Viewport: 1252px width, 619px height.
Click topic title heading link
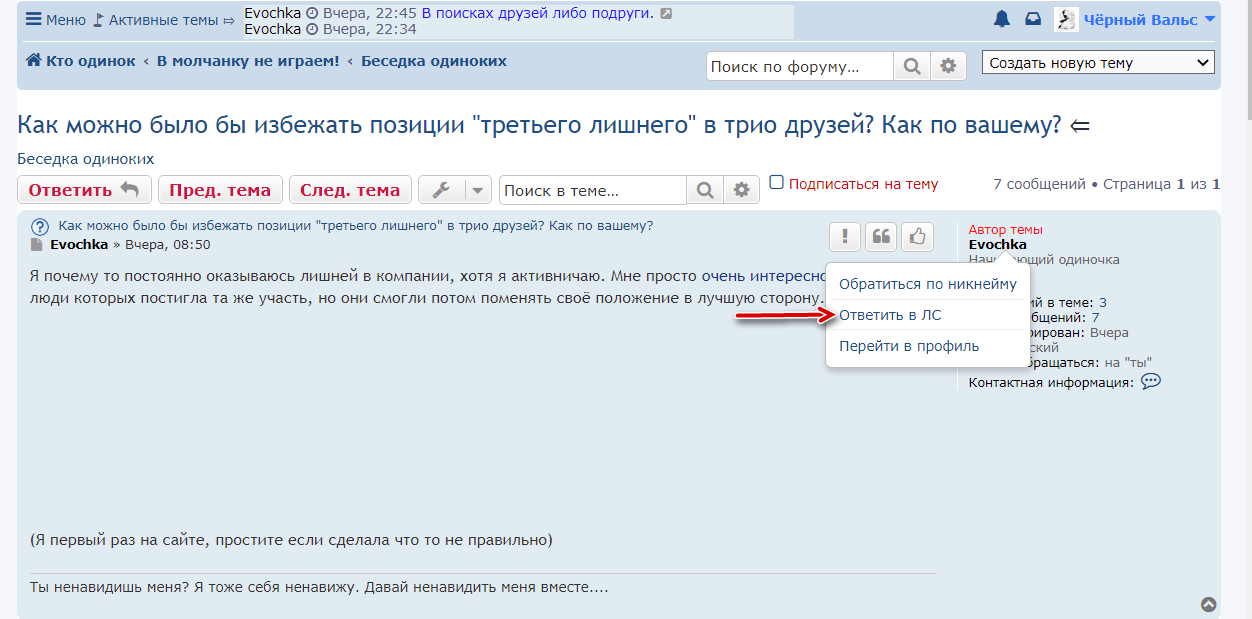(x=539, y=125)
